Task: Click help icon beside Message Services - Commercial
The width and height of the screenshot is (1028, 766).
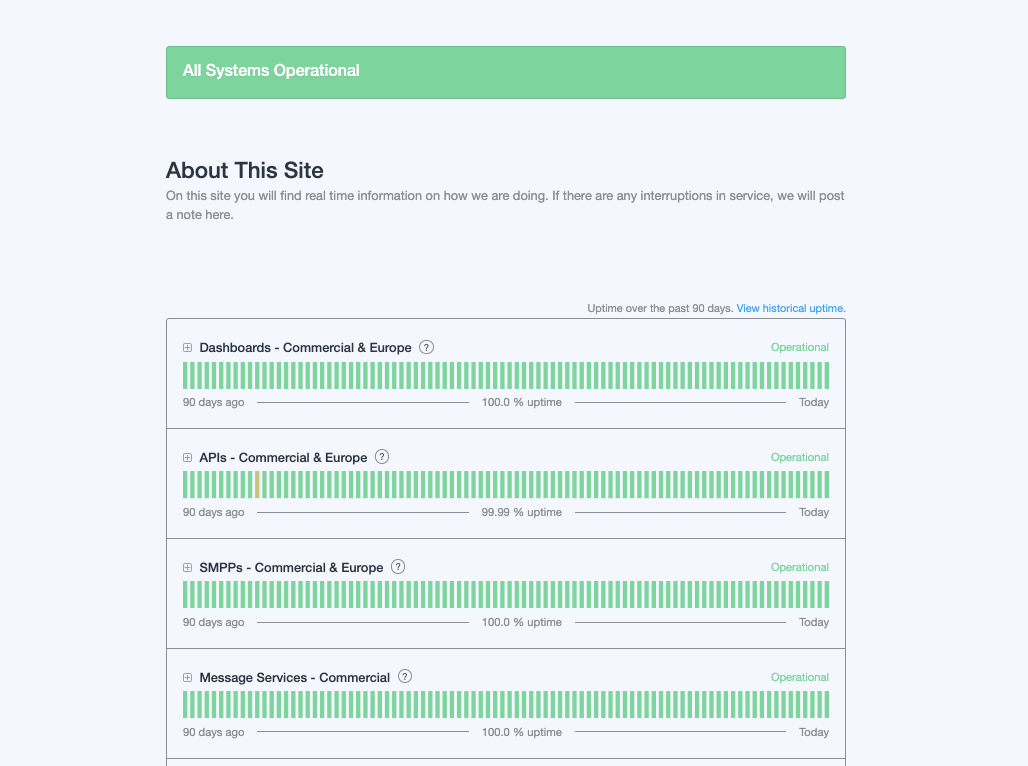Action: point(405,677)
